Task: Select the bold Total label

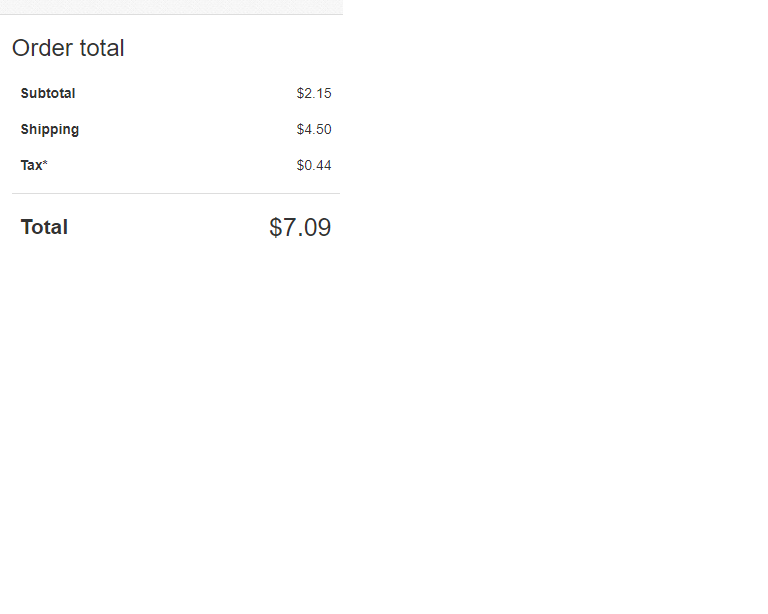Action: pyautogui.click(x=44, y=228)
